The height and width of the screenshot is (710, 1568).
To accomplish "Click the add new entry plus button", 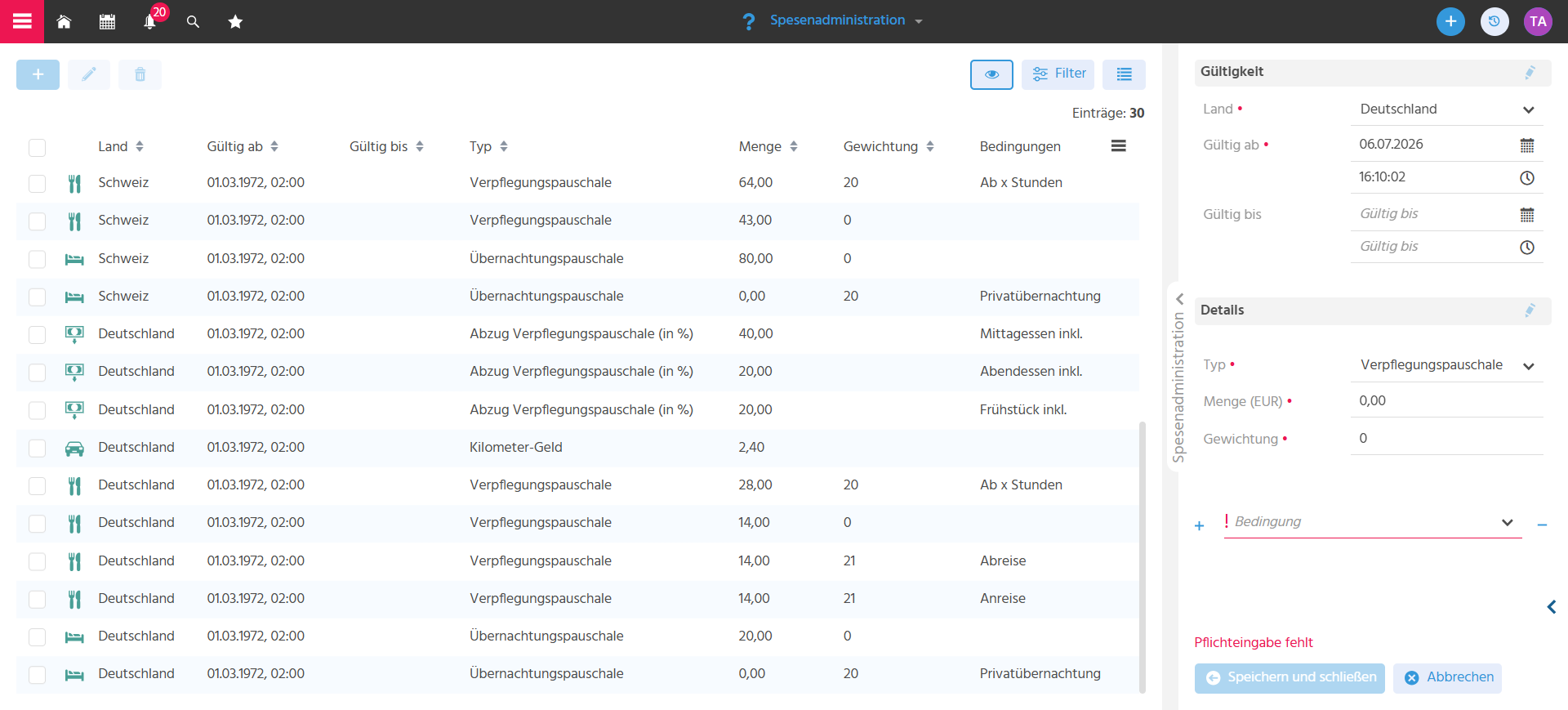I will point(38,74).
